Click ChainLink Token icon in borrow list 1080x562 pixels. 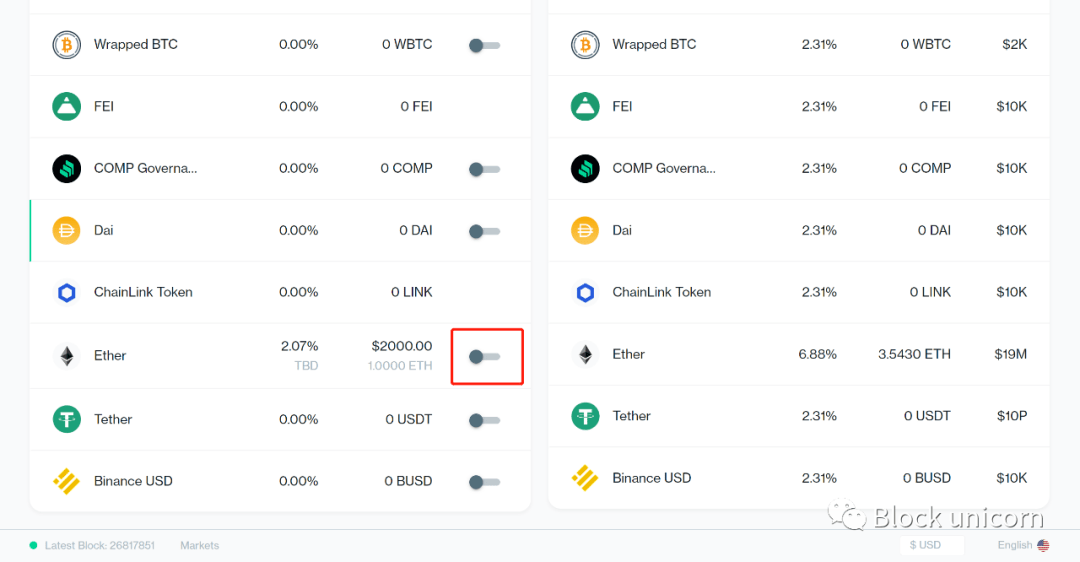(x=585, y=293)
